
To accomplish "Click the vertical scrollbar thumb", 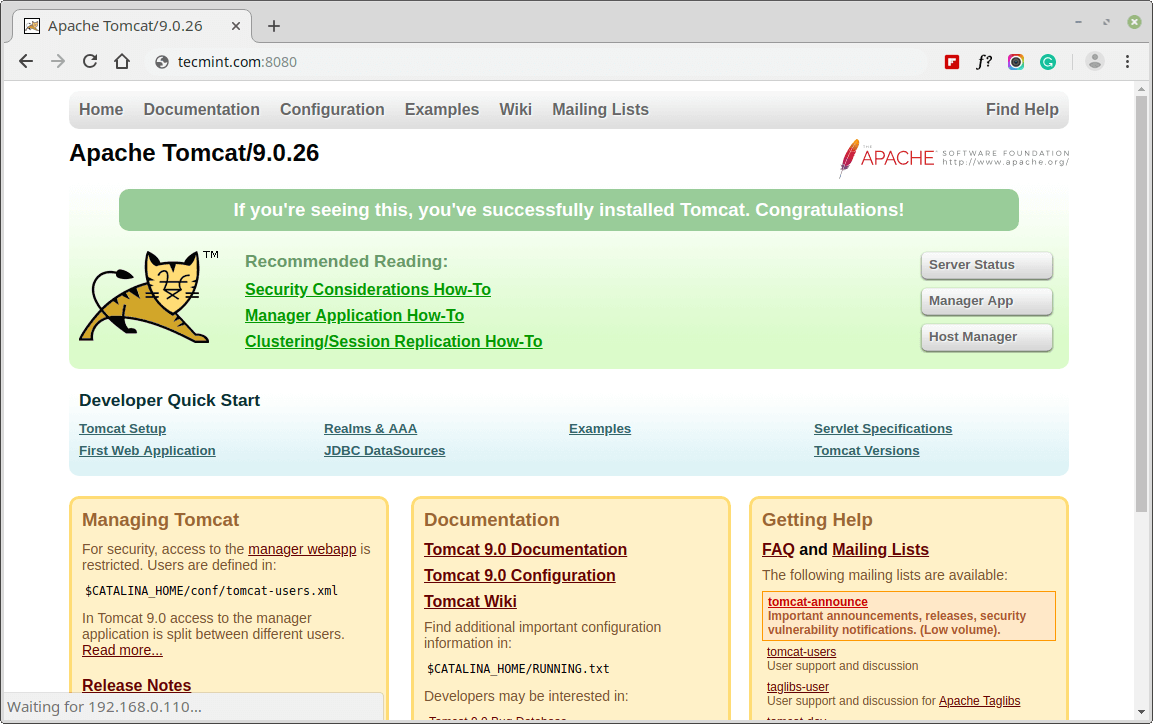I will click(1140, 304).
